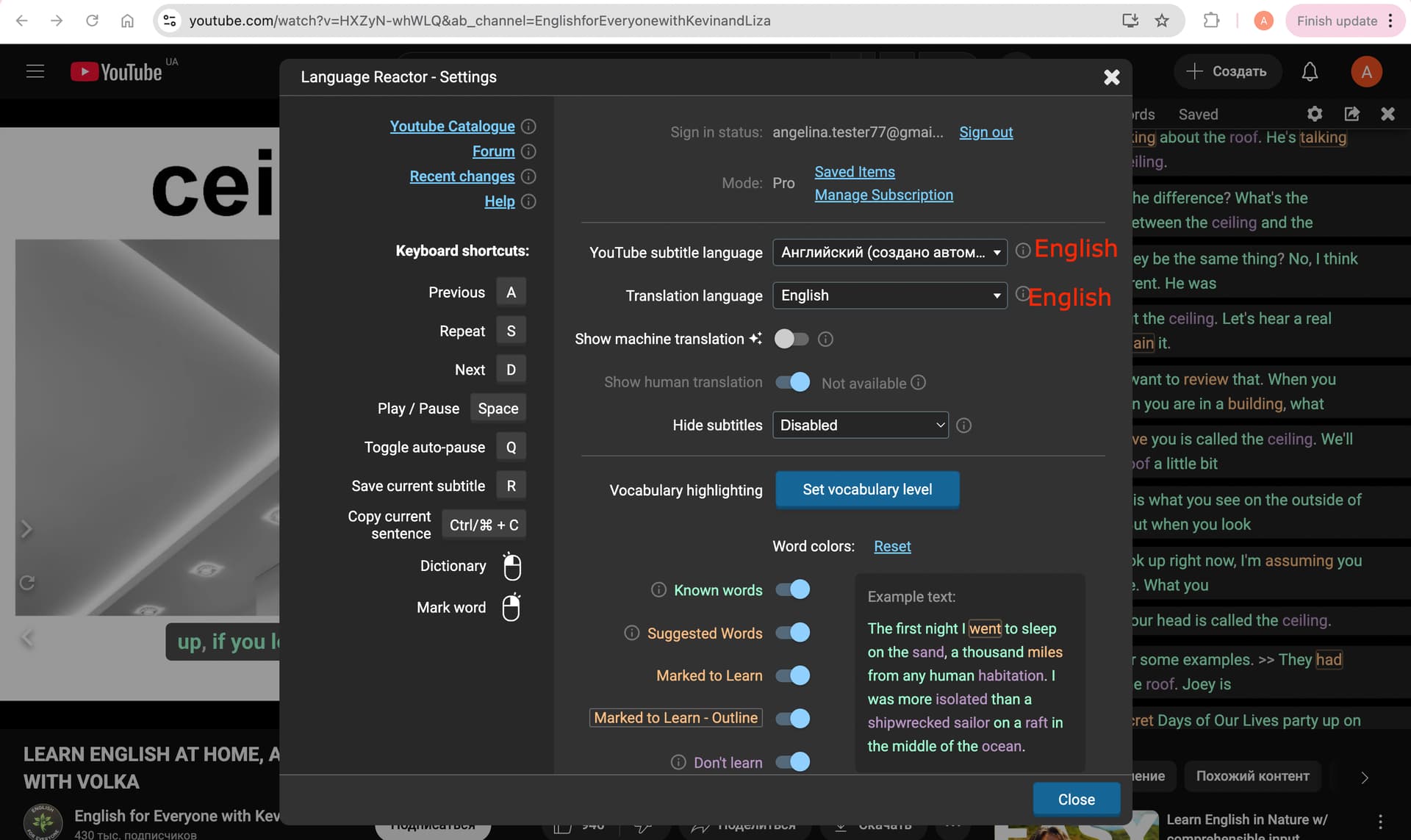The height and width of the screenshot is (840, 1411).
Task: Open the Forum link
Action: [x=493, y=151]
